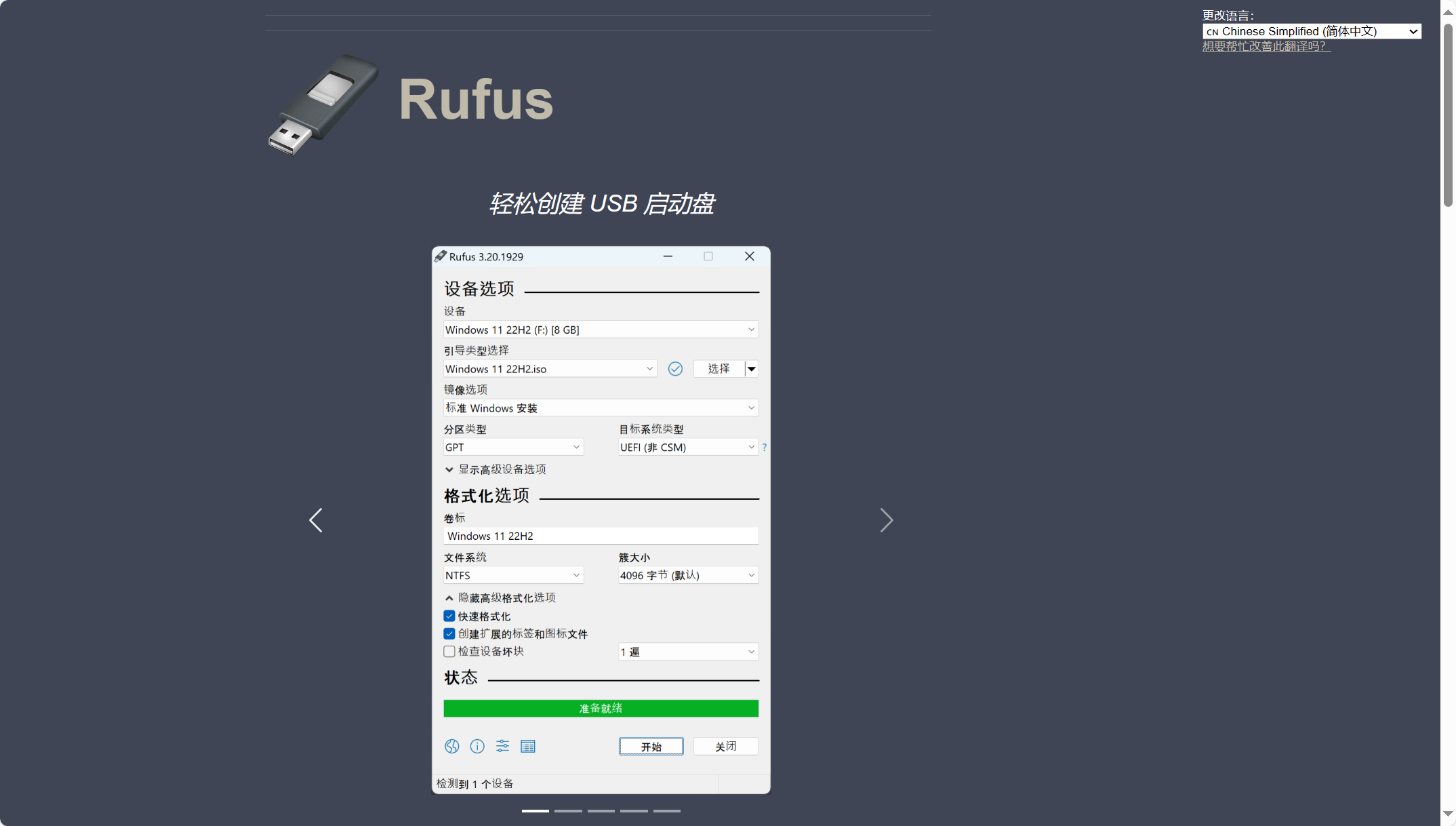Click the blue question mark help icon
Image resolution: width=1456 pixels, height=826 pixels.
pyautogui.click(x=765, y=447)
